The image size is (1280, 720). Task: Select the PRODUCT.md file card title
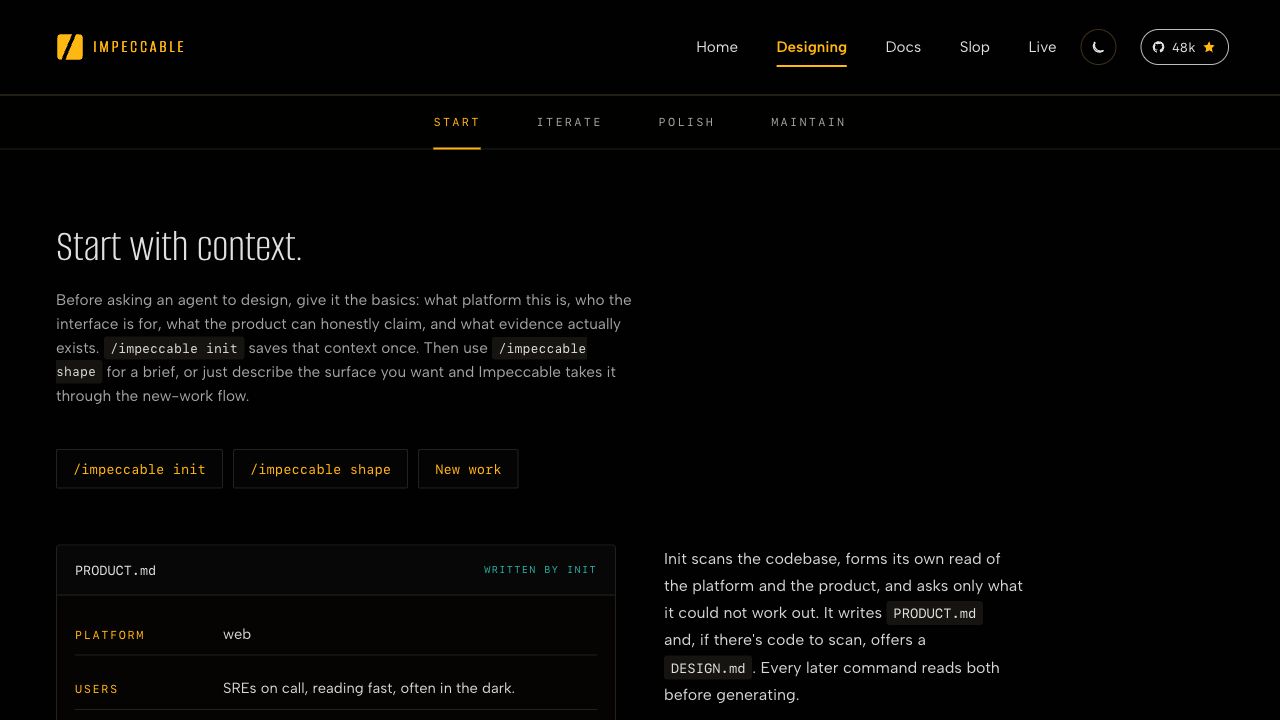[115, 570]
